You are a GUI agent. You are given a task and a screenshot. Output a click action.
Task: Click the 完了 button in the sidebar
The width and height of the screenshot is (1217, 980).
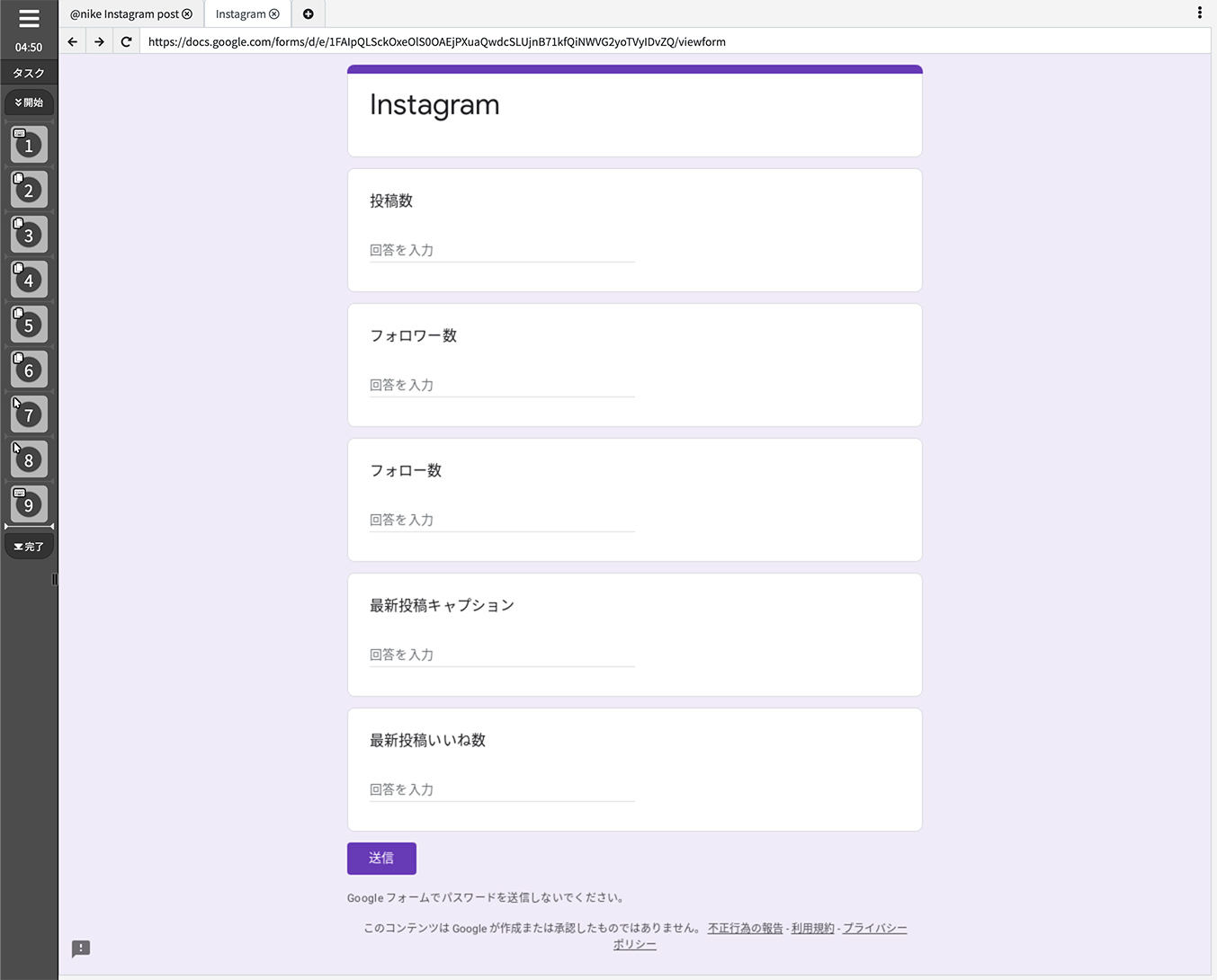[28, 545]
